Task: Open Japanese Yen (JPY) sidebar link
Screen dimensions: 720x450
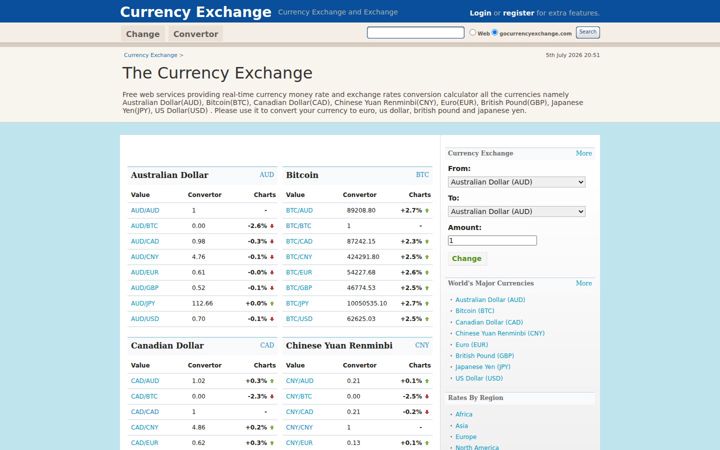Action: coord(483,367)
